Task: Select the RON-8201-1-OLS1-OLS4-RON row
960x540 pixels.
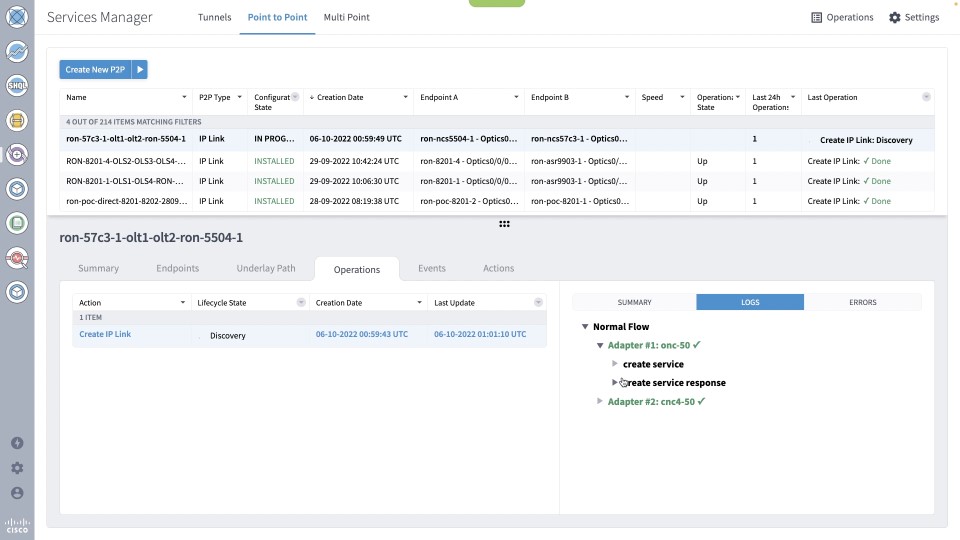Action: [497, 181]
